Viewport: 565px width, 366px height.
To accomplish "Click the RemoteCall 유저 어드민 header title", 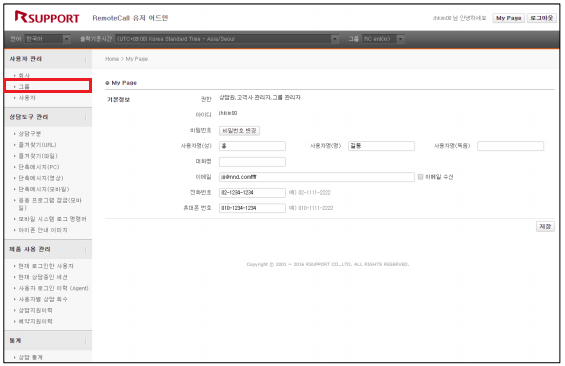I will pyautogui.click(x=130, y=18).
